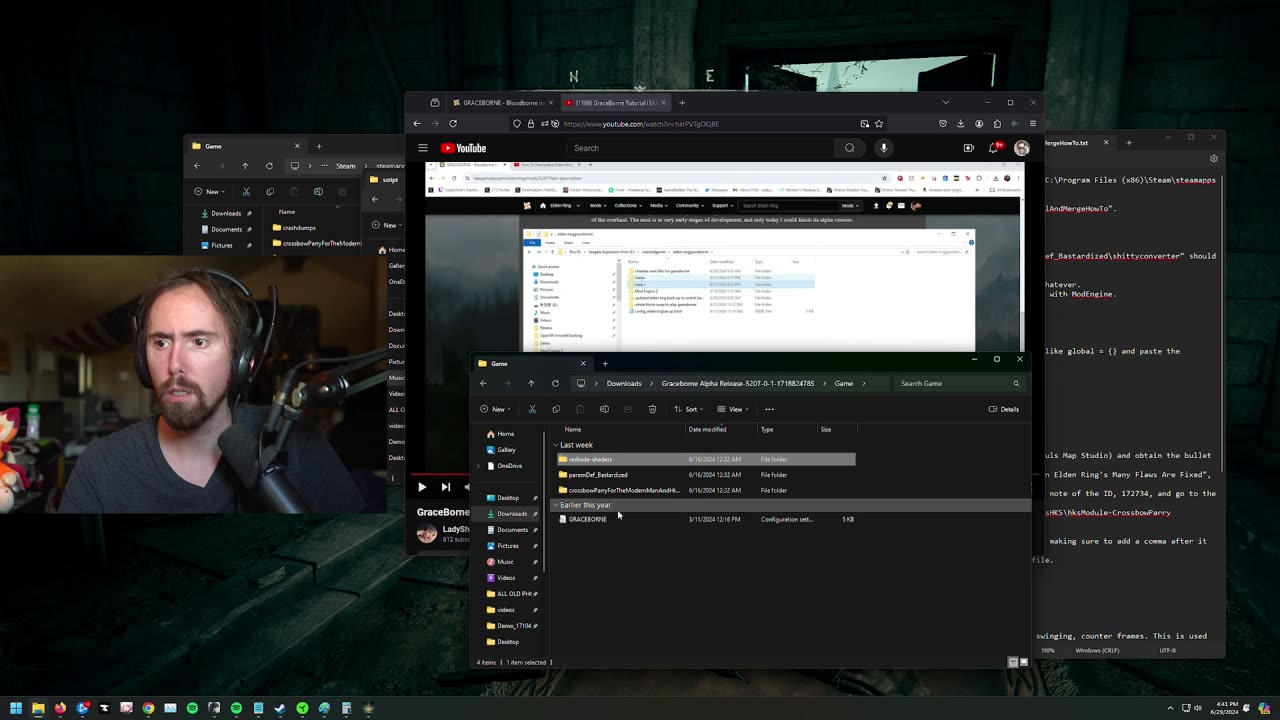Open new Firefox tab with plus button
1280x720 pixels.
(x=682, y=102)
